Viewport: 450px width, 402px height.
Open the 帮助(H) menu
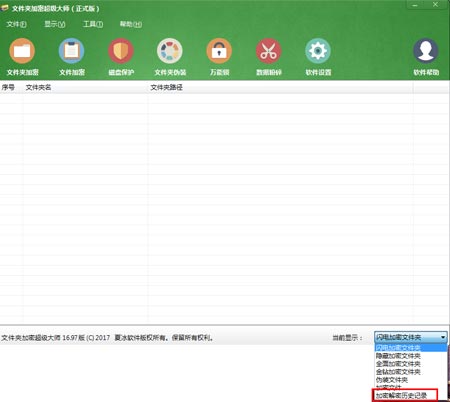[x=131, y=24]
